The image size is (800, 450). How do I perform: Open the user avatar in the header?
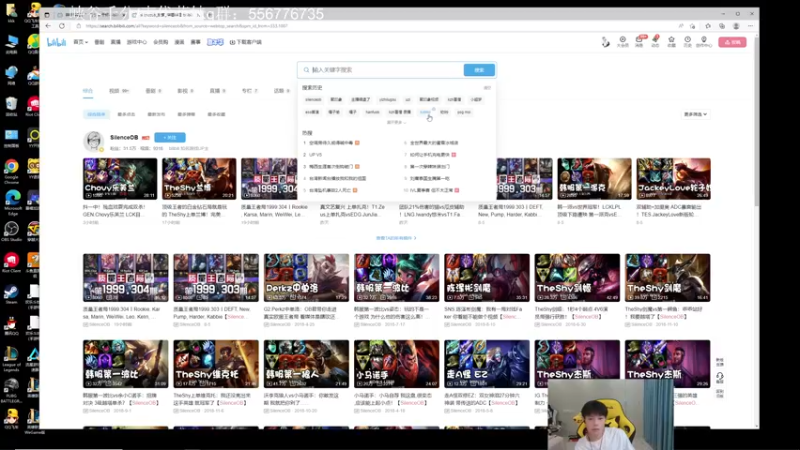click(605, 42)
